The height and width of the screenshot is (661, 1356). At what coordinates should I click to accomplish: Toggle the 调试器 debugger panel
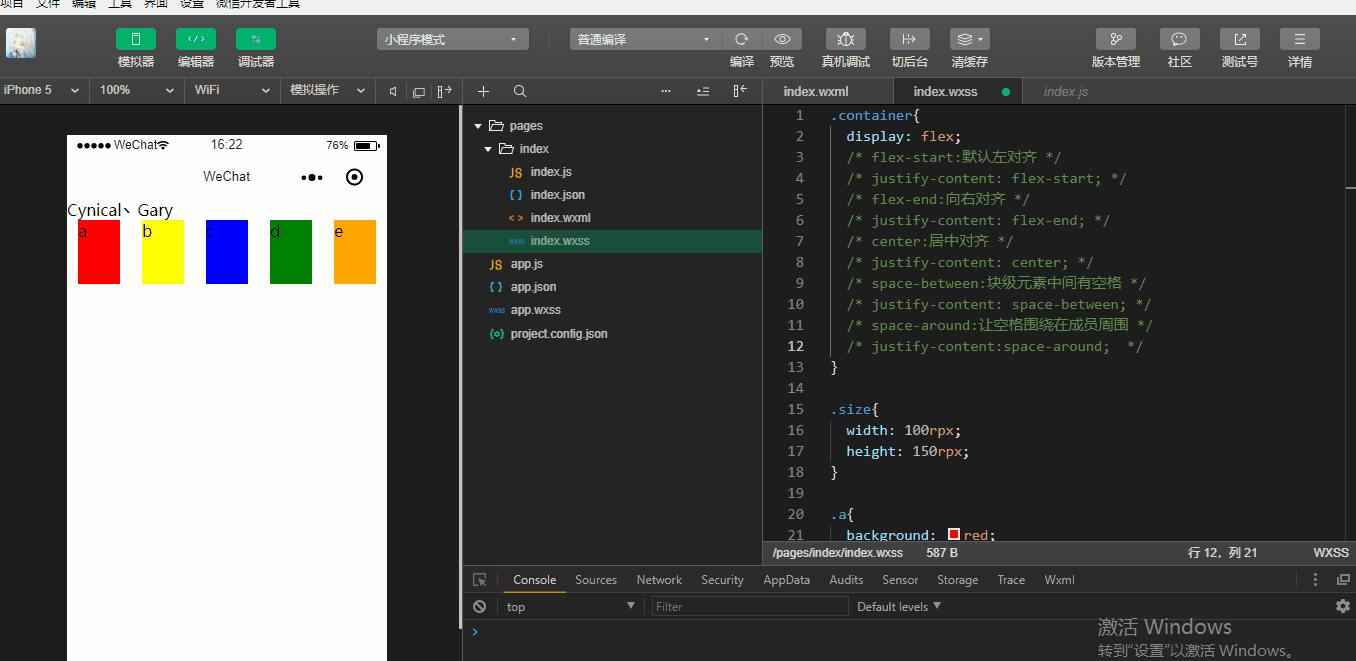[x=256, y=40]
